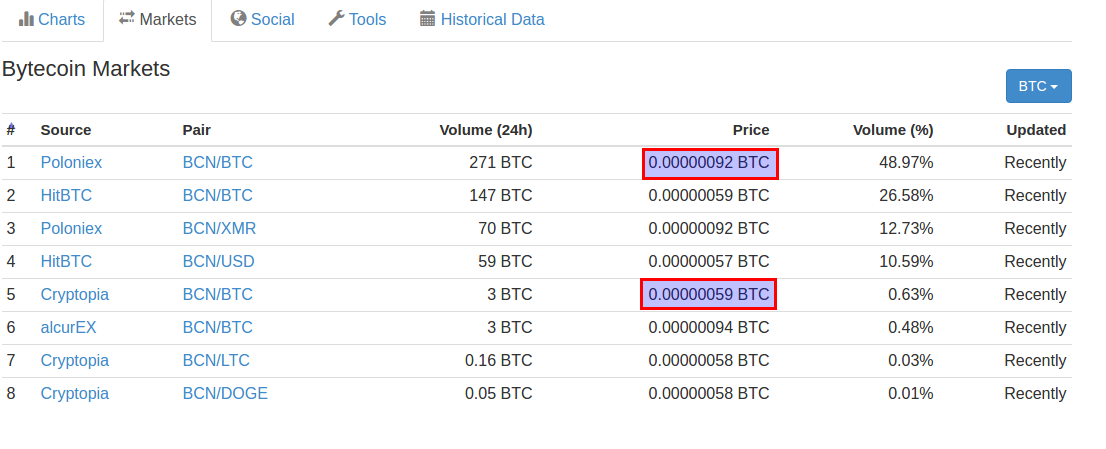
Task: Select the highlighted 0.00000092 BTC price in row 1
Action: click(709, 162)
